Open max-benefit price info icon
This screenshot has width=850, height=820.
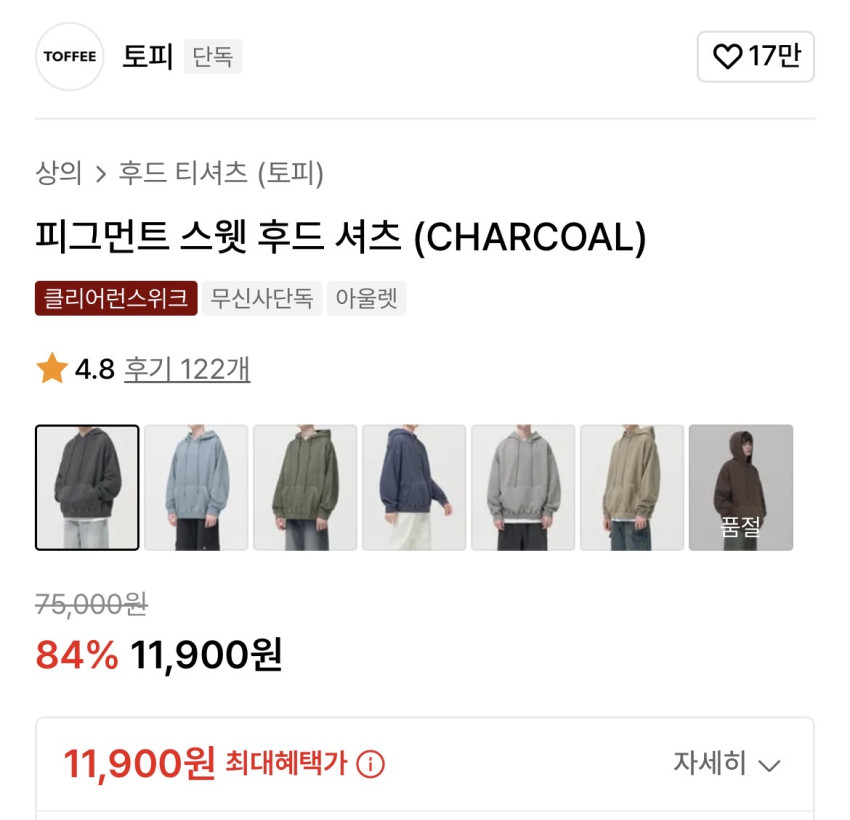click(370, 764)
